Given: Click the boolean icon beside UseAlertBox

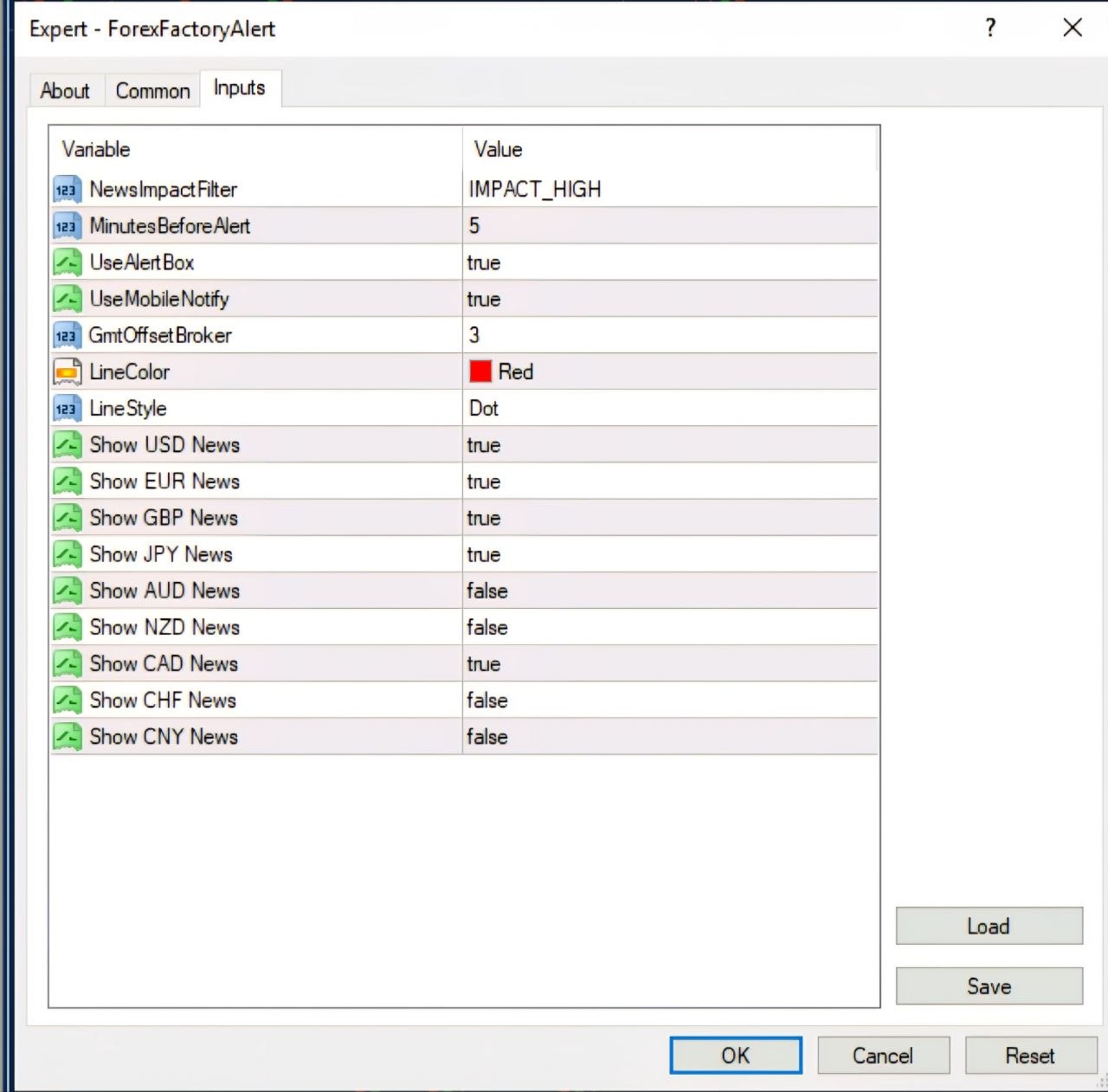Looking at the screenshot, I should pyautogui.click(x=68, y=262).
